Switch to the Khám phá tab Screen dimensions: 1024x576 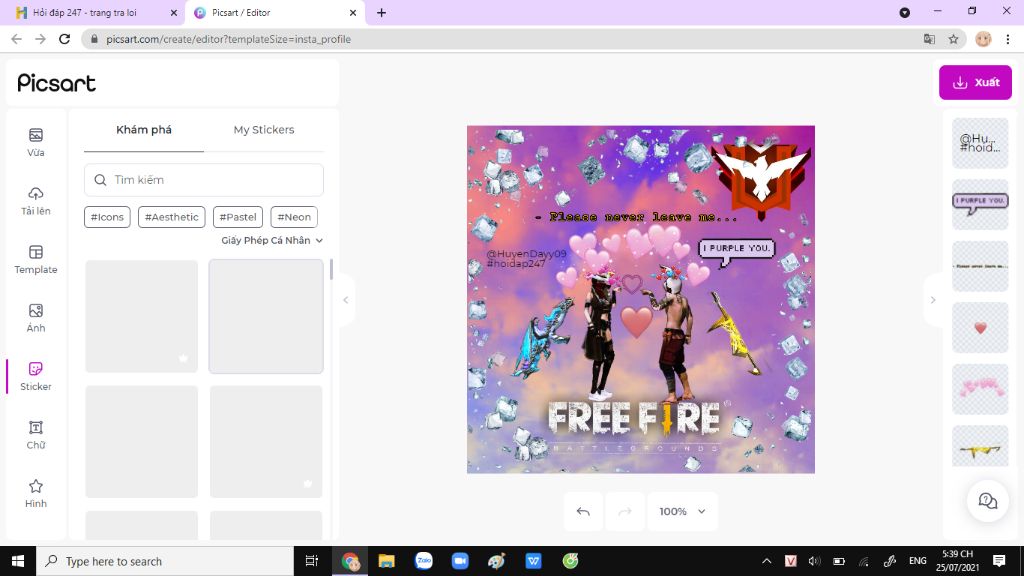[144, 130]
